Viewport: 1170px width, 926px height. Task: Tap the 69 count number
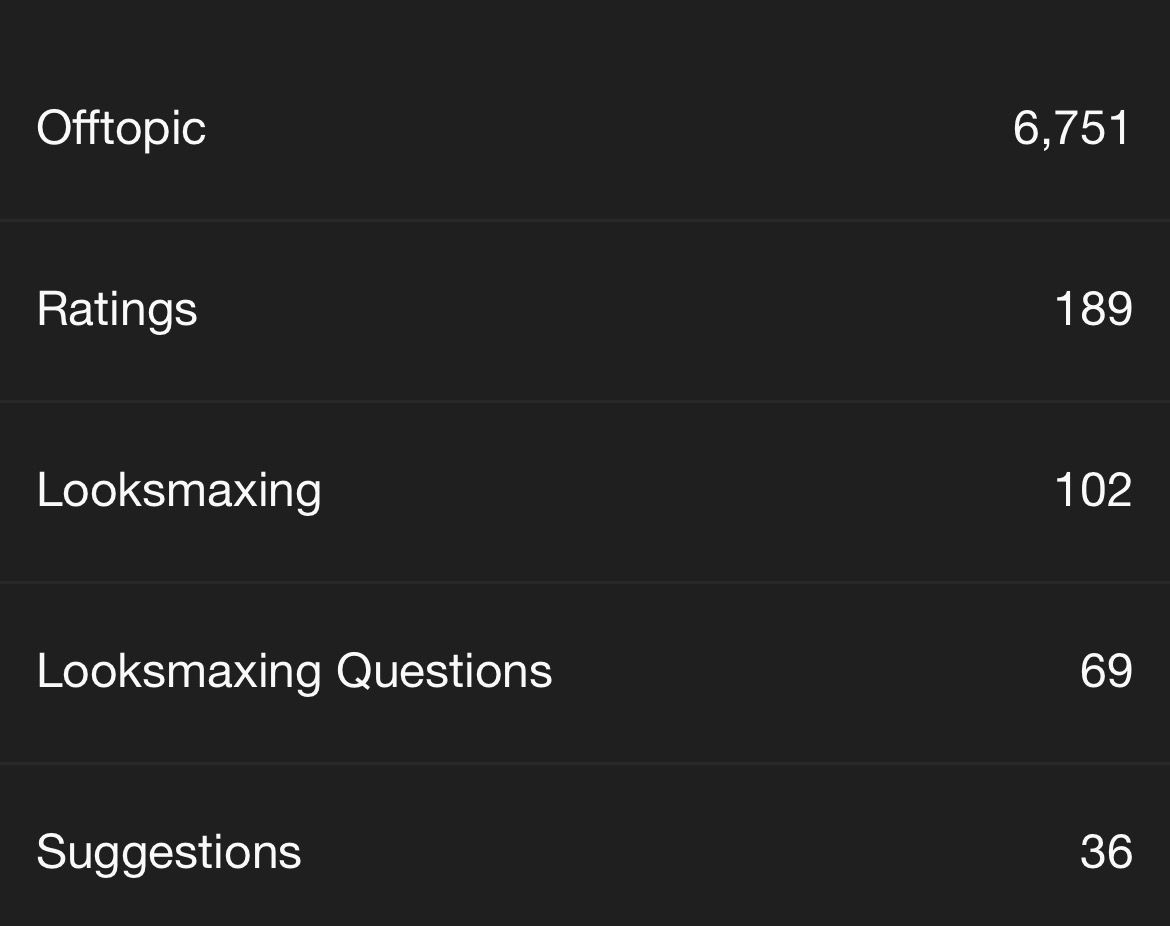click(1106, 672)
